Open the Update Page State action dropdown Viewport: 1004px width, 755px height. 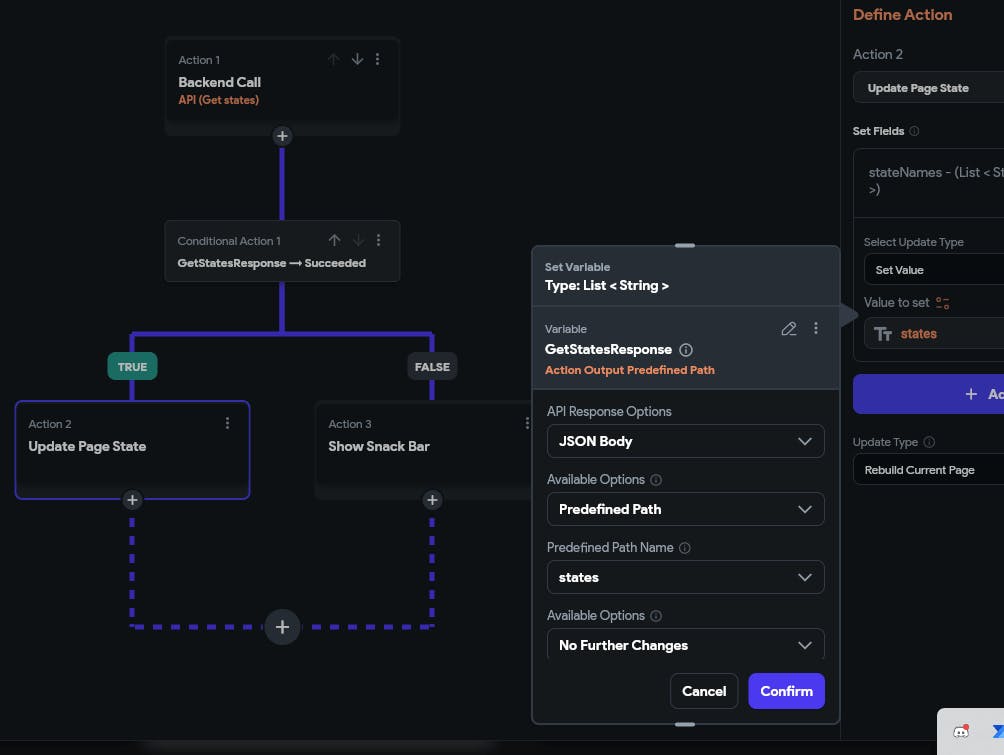coord(928,88)
